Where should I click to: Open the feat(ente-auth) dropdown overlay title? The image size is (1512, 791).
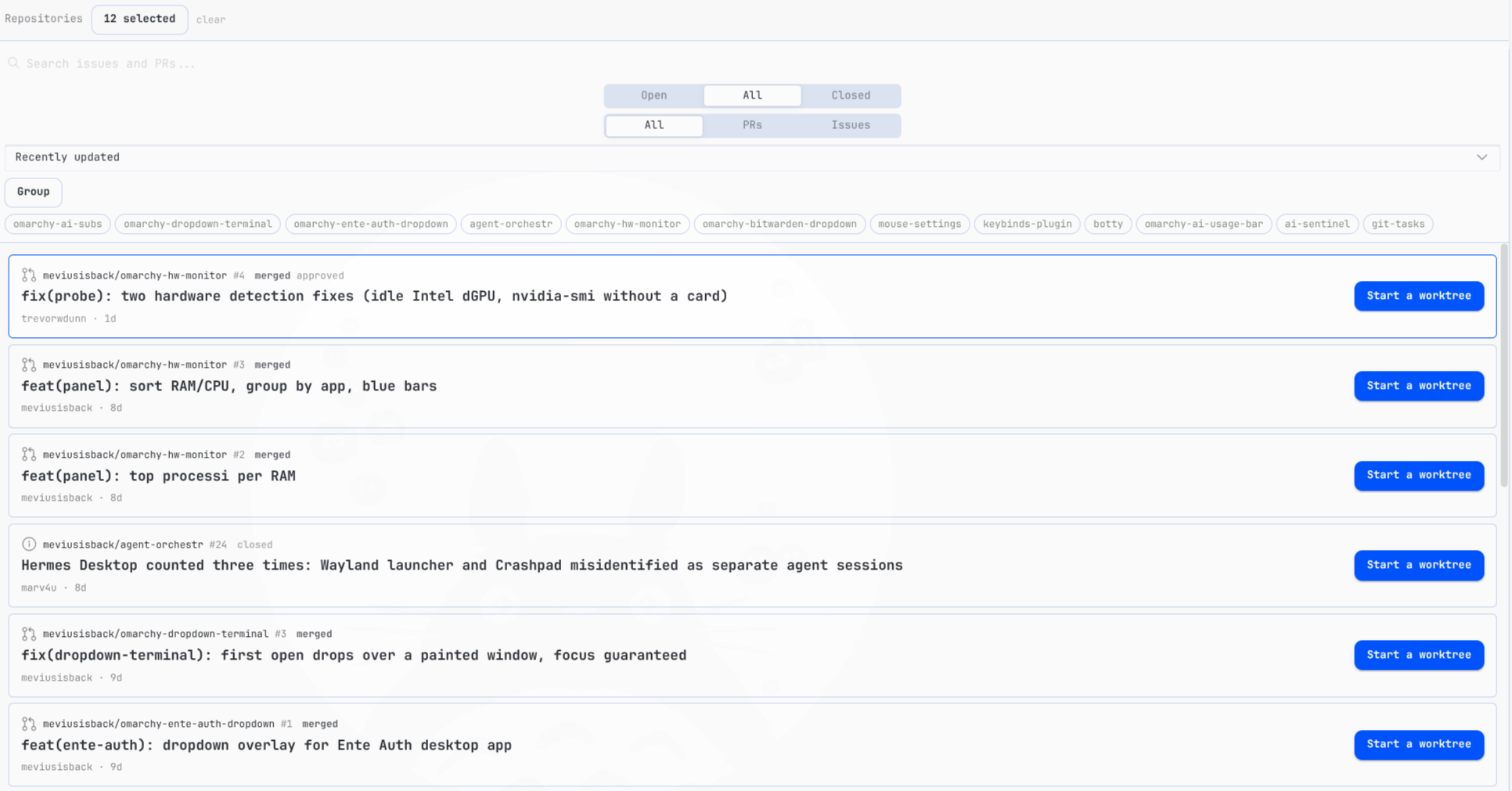(266, 745)
